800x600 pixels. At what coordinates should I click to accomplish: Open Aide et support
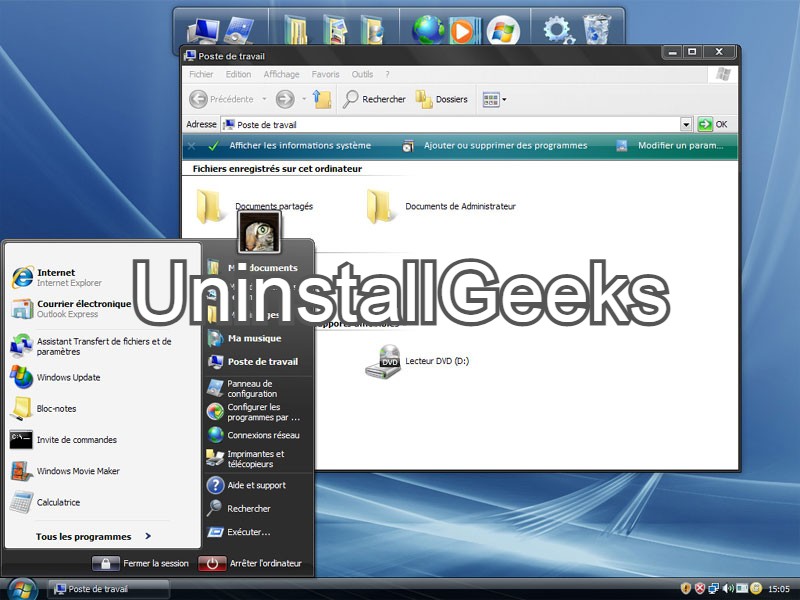[x=247, y=485]
